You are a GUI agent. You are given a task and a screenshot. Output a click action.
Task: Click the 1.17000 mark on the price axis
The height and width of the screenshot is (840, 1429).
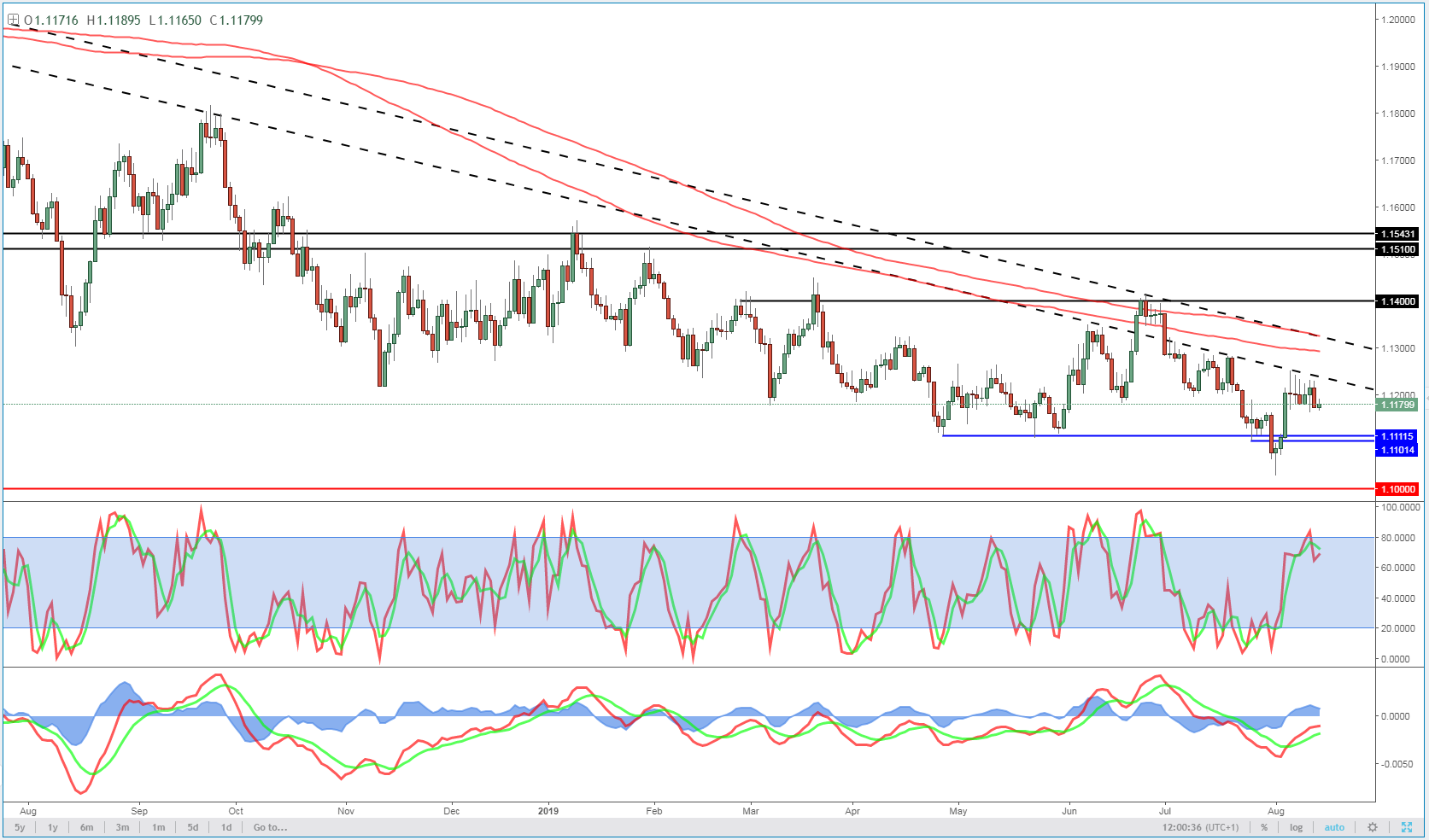point(1398,160)
